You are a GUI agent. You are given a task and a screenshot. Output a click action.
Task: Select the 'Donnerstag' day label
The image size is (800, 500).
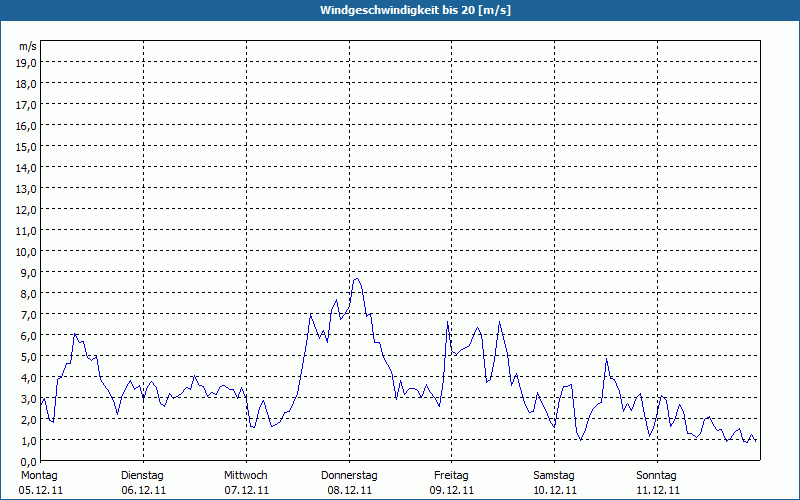(349, 476)
